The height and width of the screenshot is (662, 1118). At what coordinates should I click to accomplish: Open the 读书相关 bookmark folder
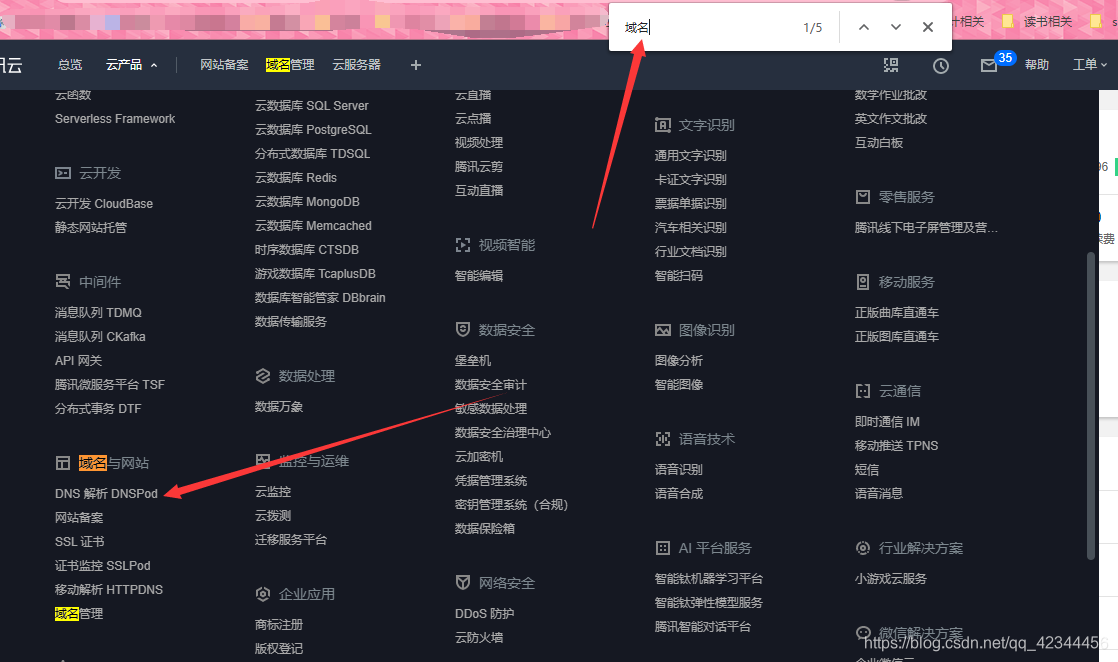click(1037, 21)
